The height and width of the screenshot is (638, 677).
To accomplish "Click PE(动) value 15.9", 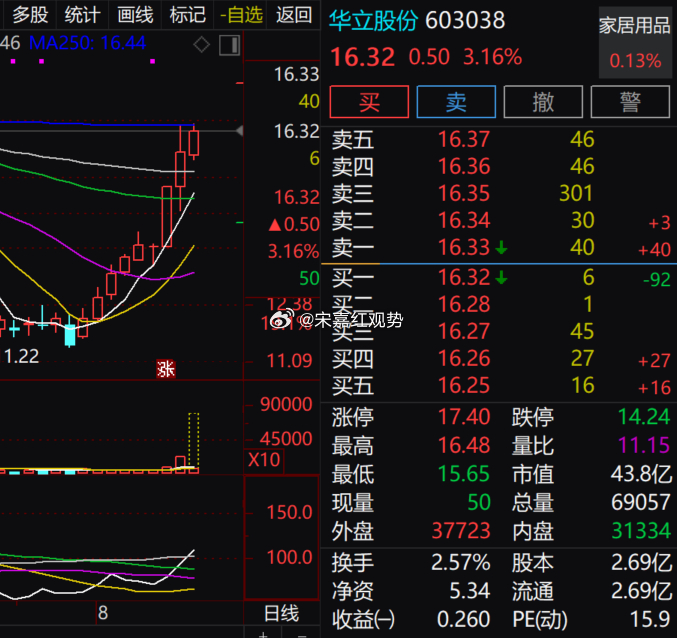I will coord(650,620).
